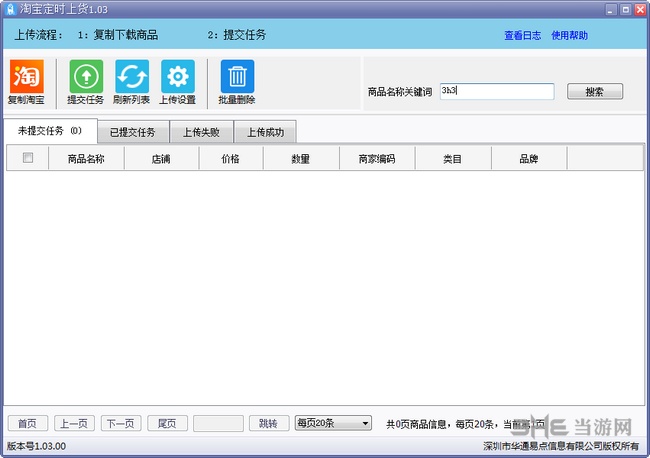Click the 1: 复制下载商品 step text

(118, 35)
